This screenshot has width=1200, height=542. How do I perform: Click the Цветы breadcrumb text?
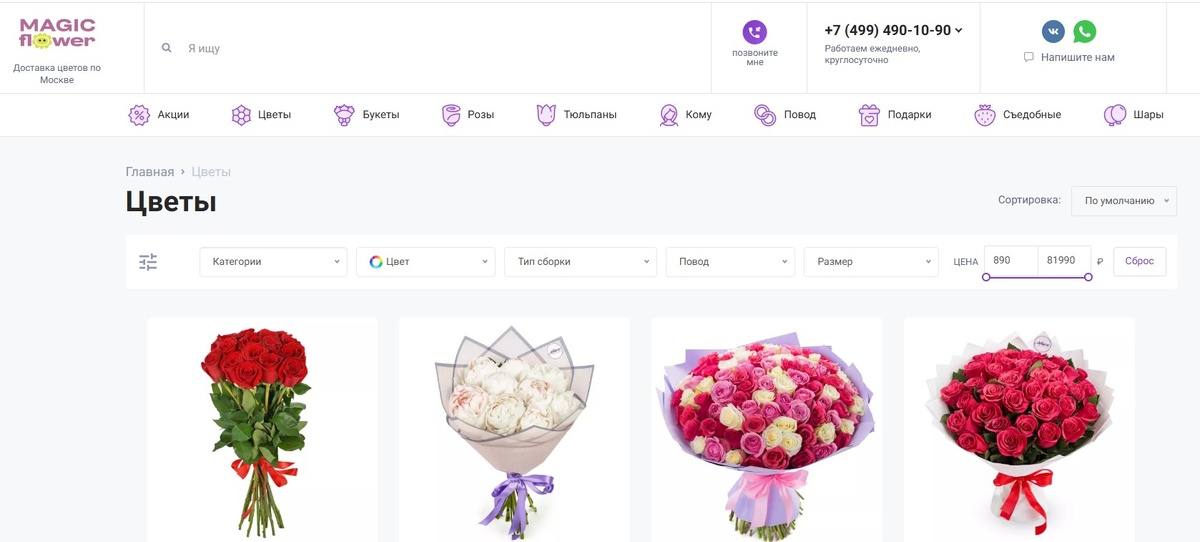coord(211,172)
